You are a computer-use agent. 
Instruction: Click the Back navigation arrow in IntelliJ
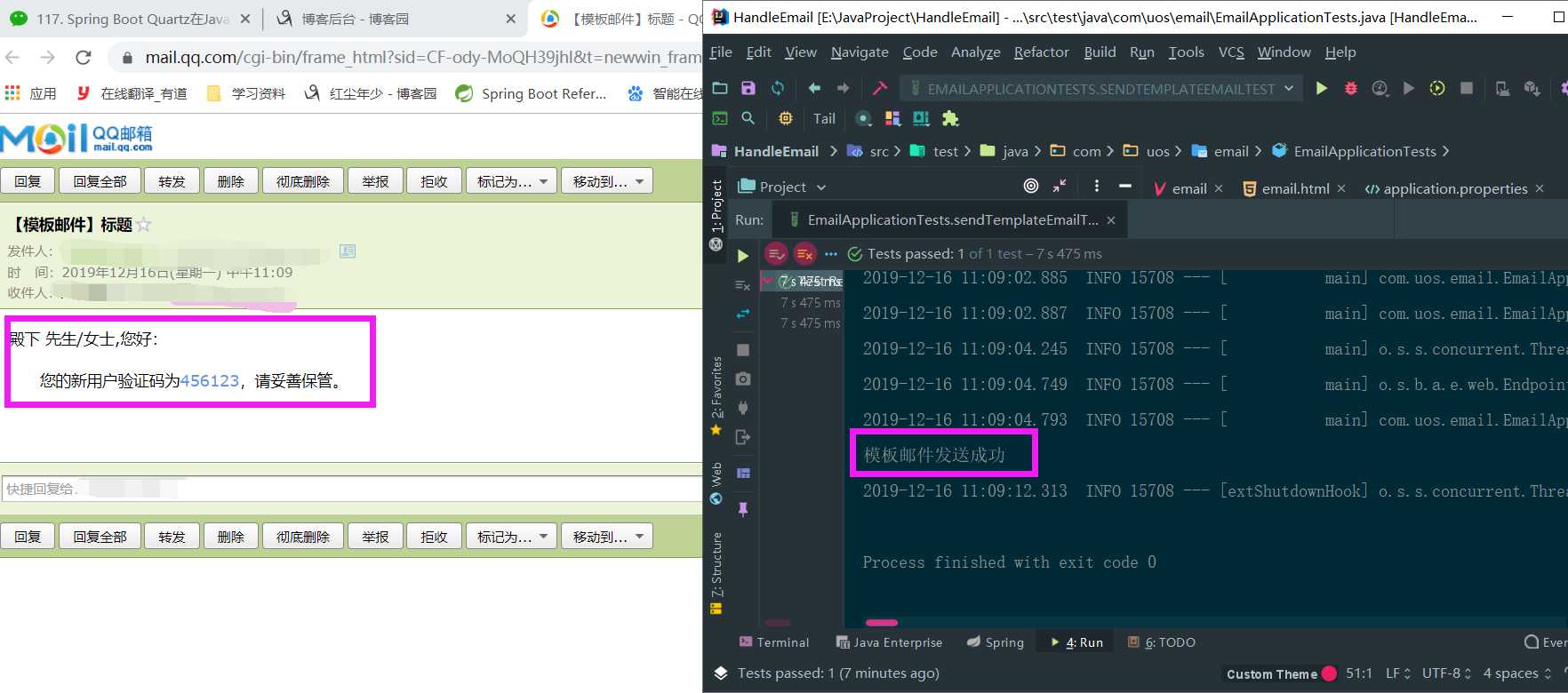(814, 88)
